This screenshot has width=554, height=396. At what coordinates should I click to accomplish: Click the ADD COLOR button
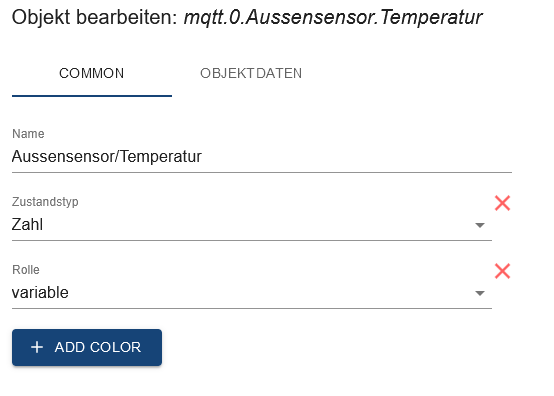coord(87,347)
